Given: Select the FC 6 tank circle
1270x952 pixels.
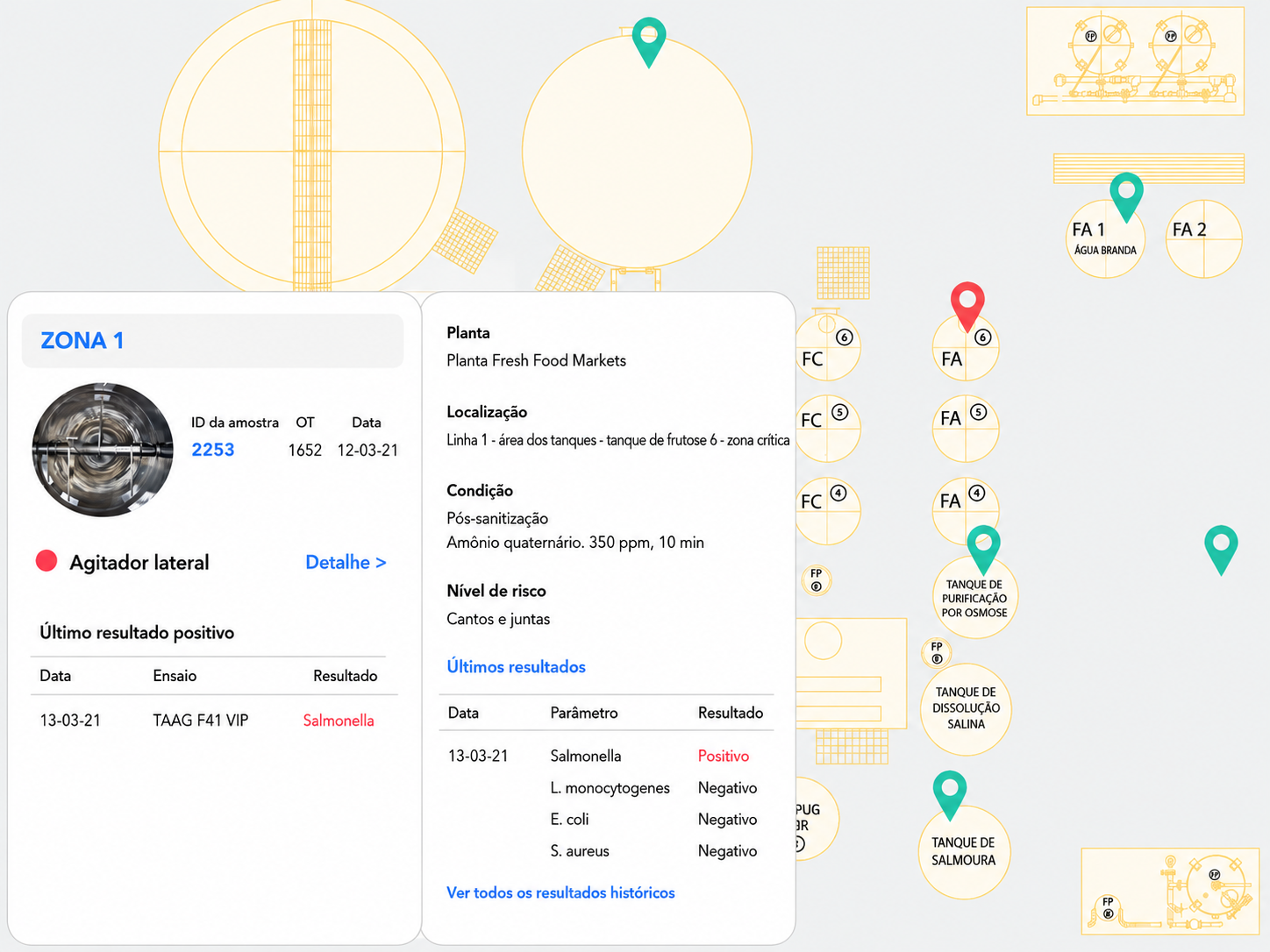Looking at the screenshot, I should click(x=826, y=347).
